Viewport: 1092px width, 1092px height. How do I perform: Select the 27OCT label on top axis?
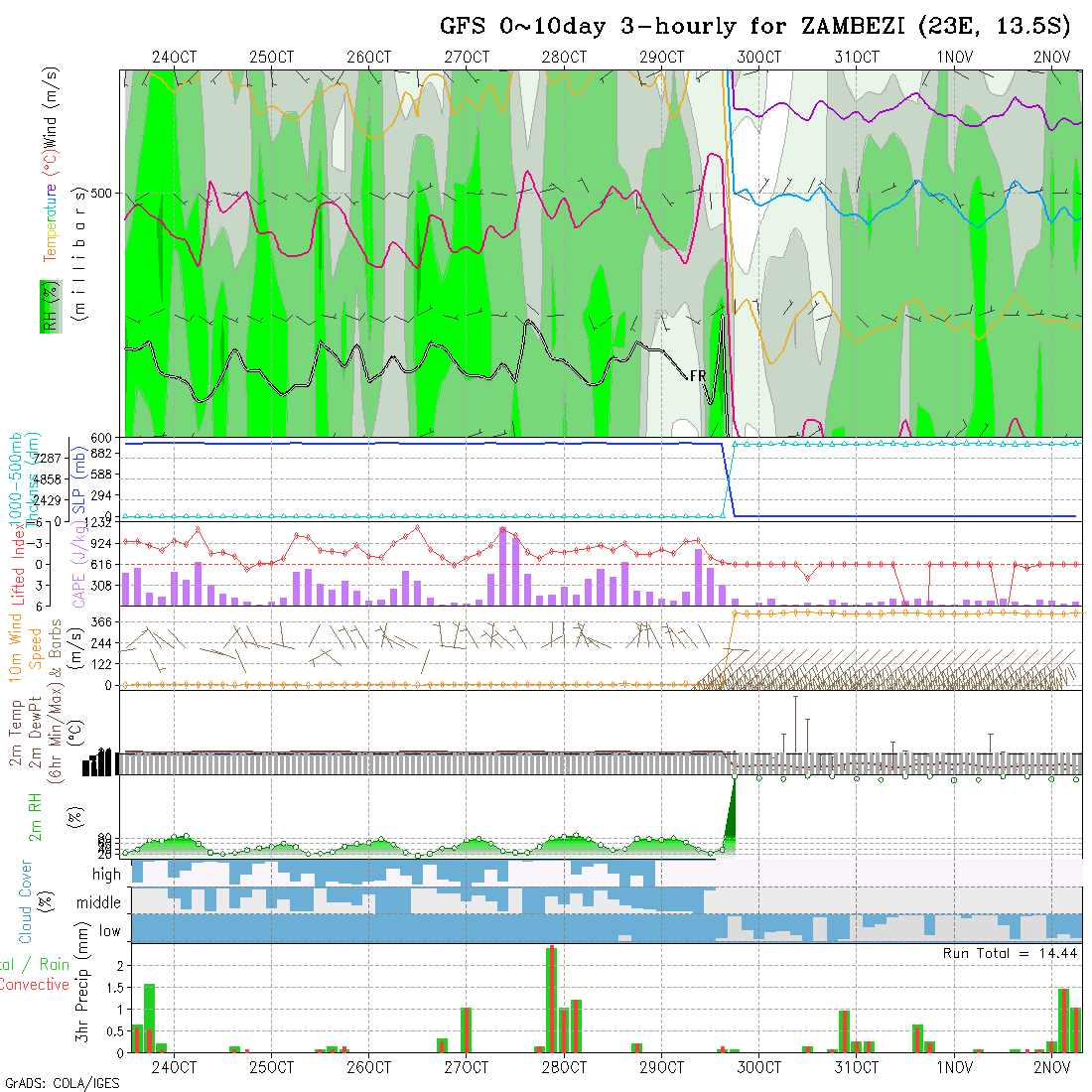coord(466,58)
